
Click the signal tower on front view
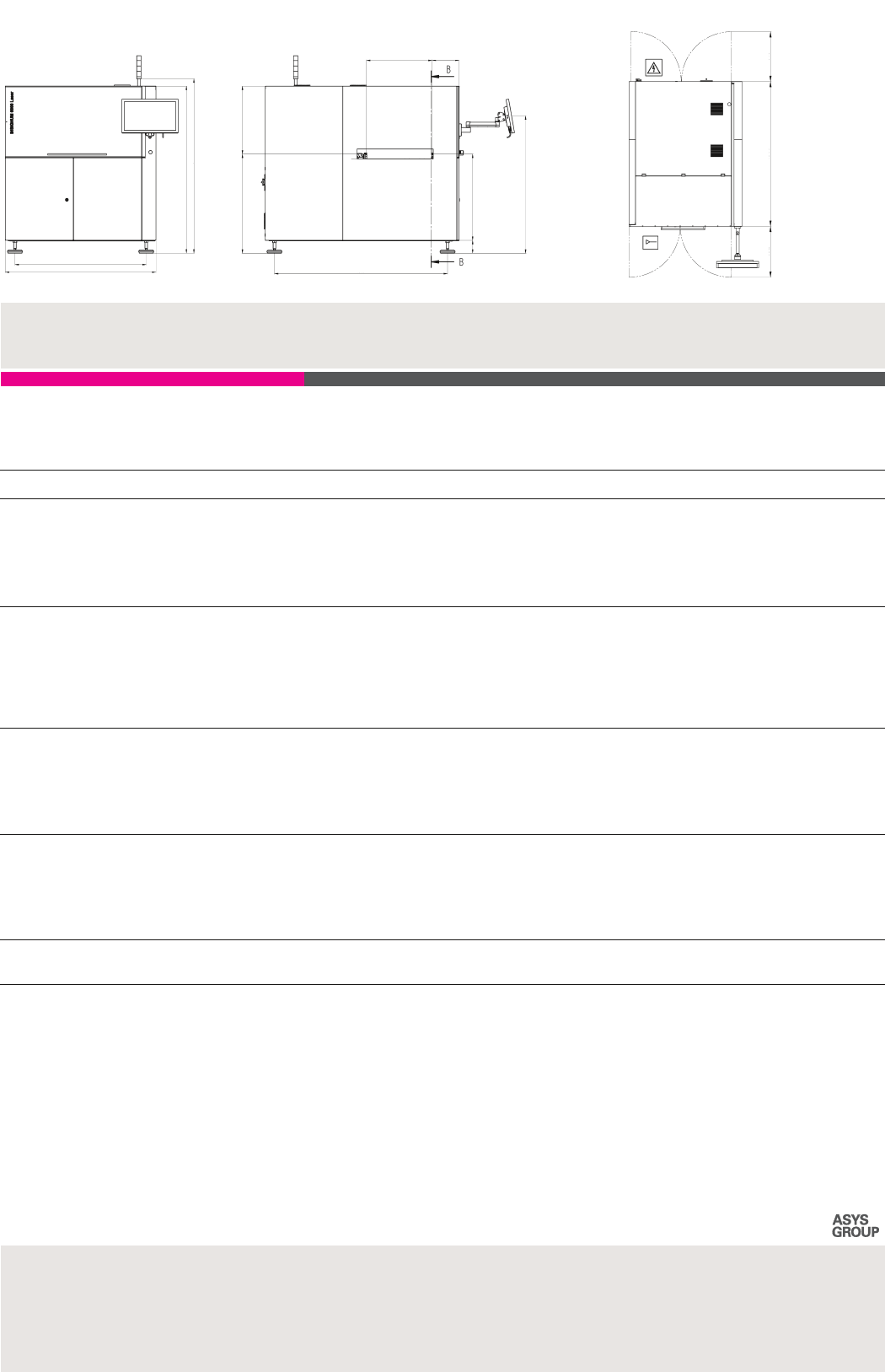click(x=140, y=68)
